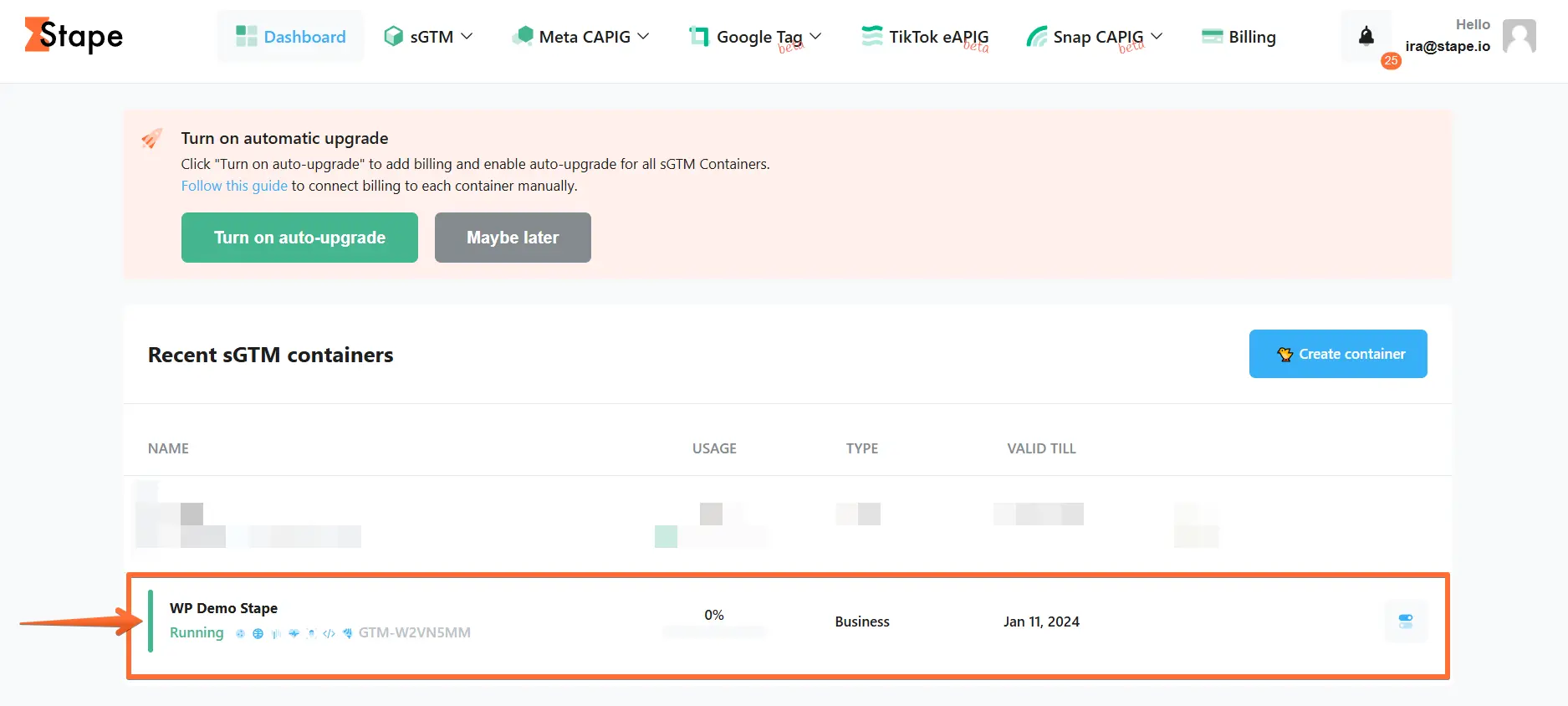This screenshot has width=1568, height=706.
Task: Open the Follow this guide link
Action: click(234, 186)
